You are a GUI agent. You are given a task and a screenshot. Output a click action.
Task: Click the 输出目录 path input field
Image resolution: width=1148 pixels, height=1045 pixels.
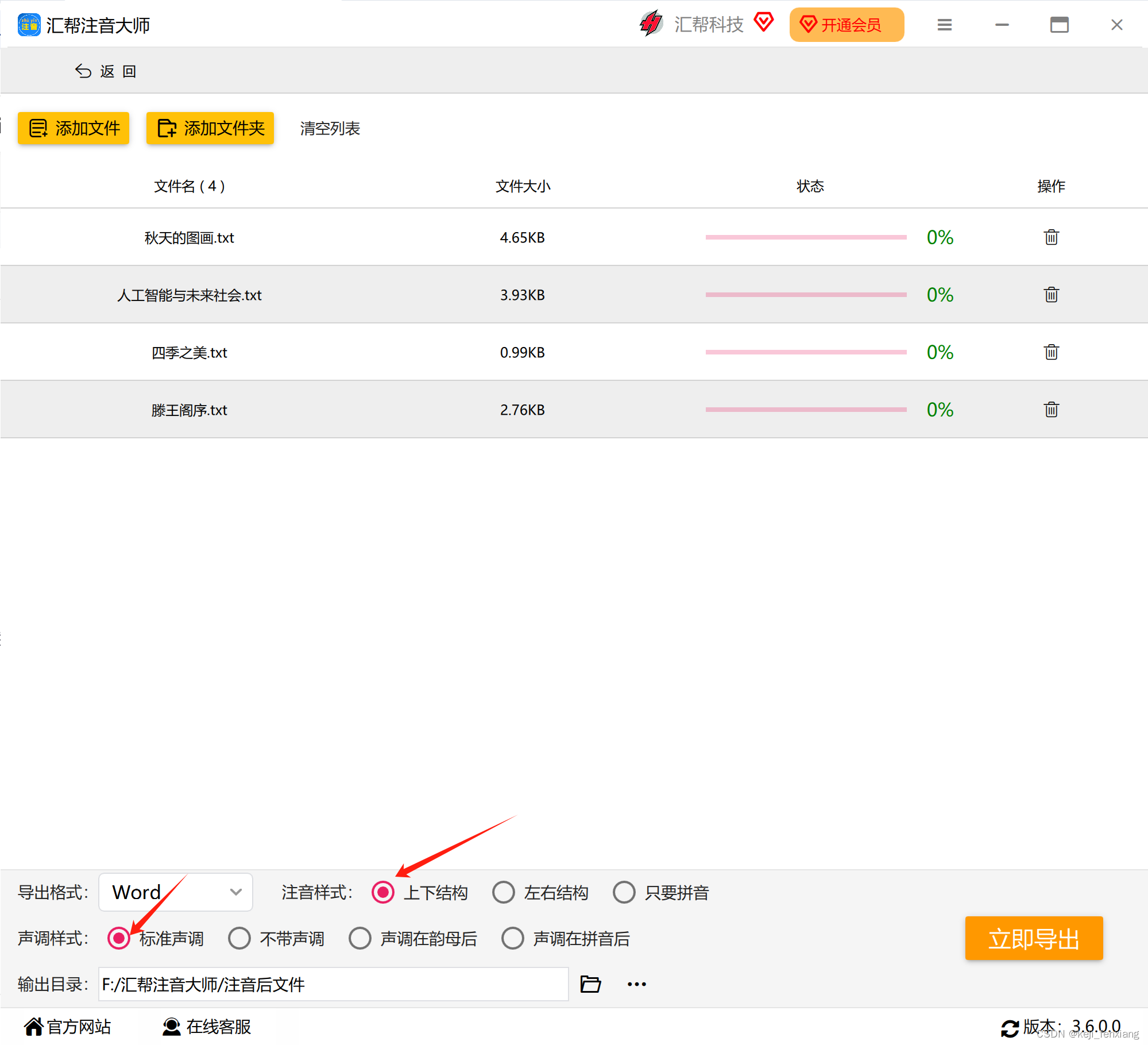[x=333, y=984]
